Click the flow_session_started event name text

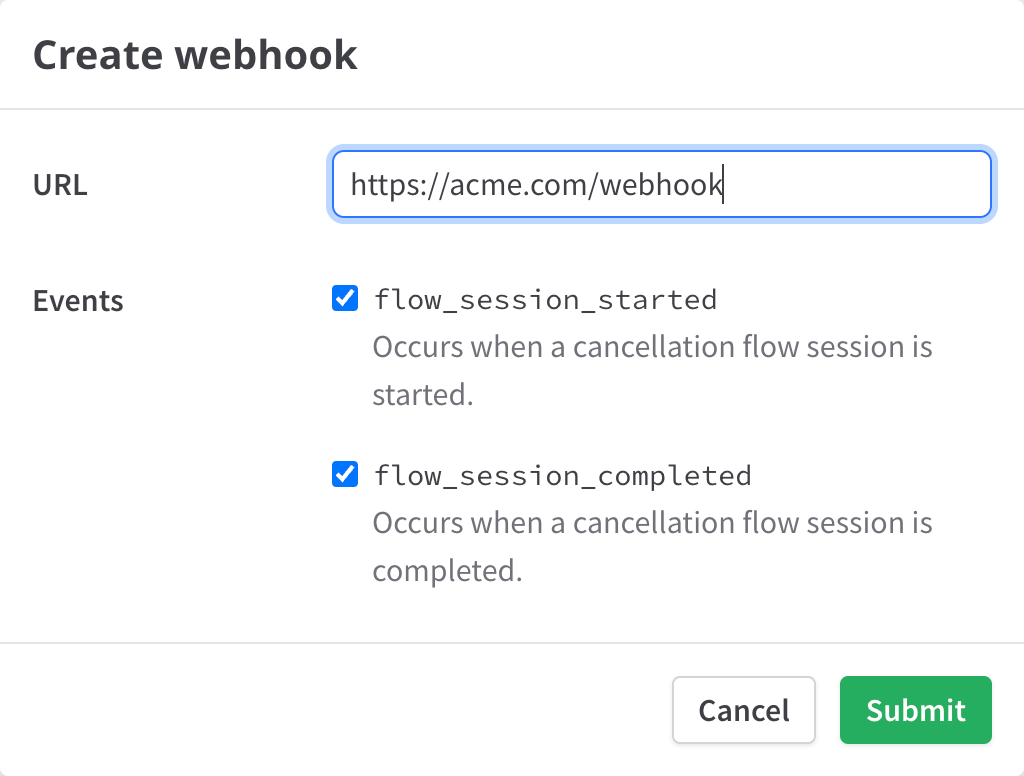[x=545, y=297]
